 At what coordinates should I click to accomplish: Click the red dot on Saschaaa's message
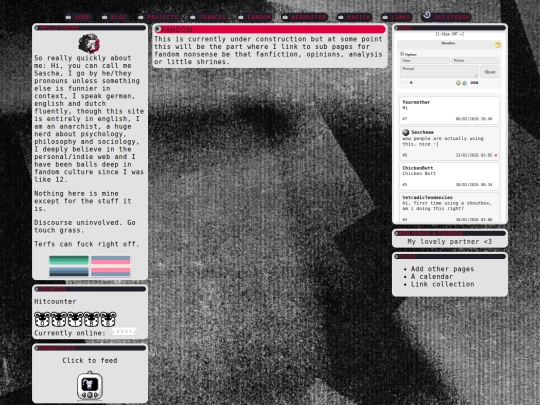496,155
